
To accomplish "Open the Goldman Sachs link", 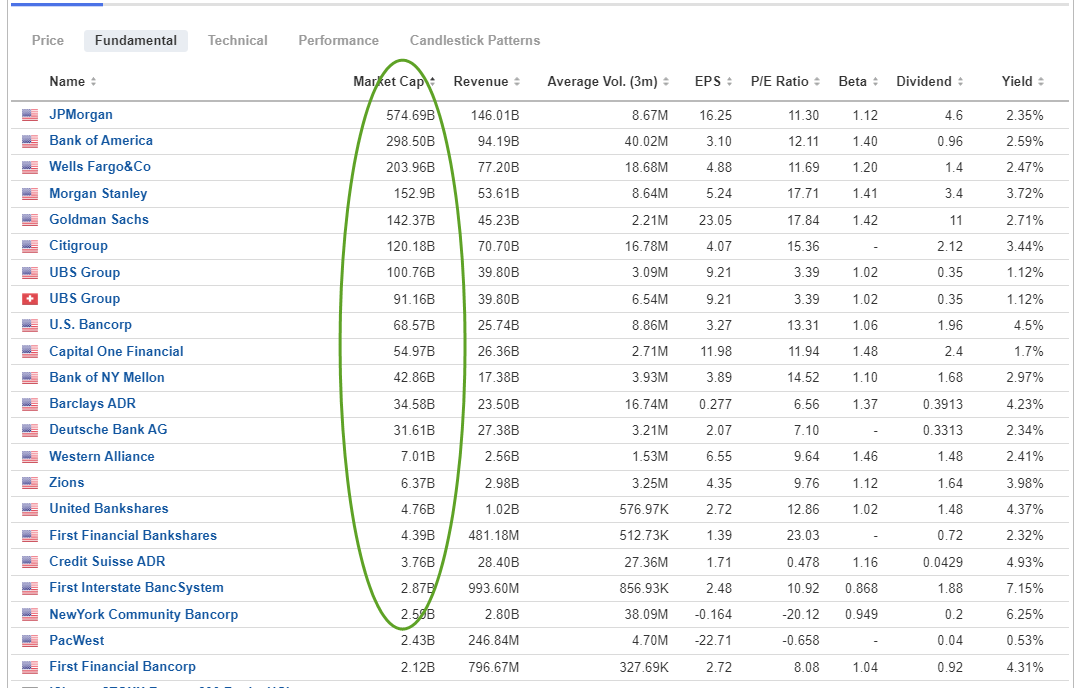I will (x=99, y=219).
